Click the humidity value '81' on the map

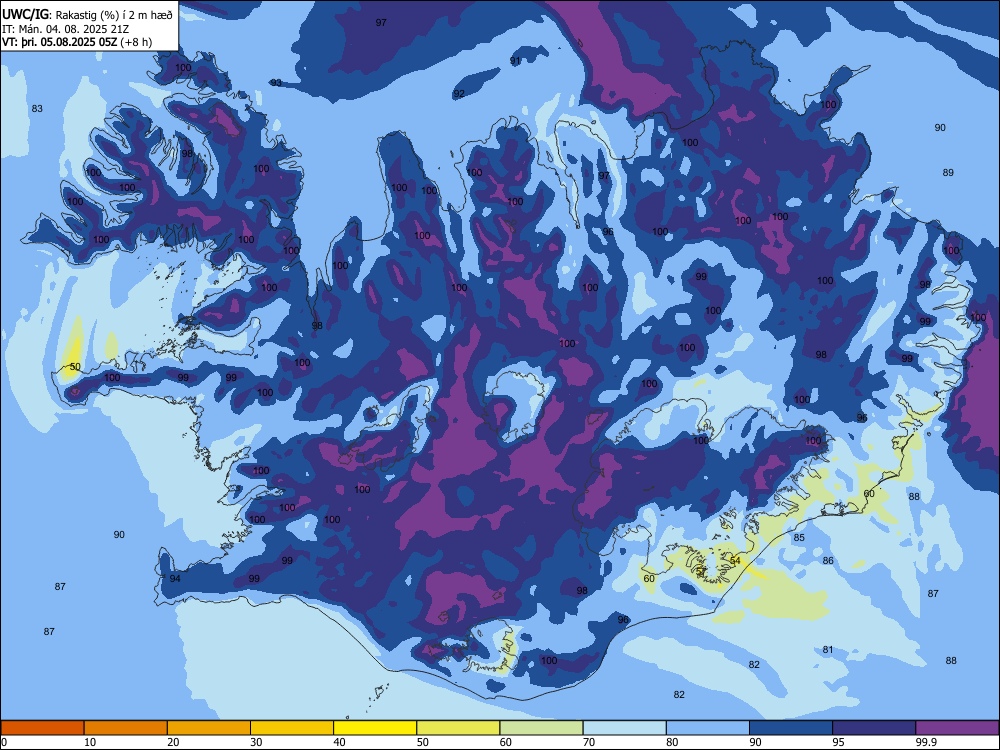[x=828, y=649]
